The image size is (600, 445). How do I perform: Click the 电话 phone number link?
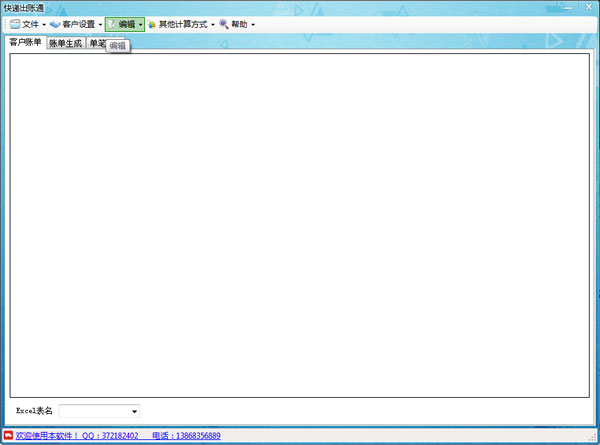pyautogui.click(x=186, y=436)
